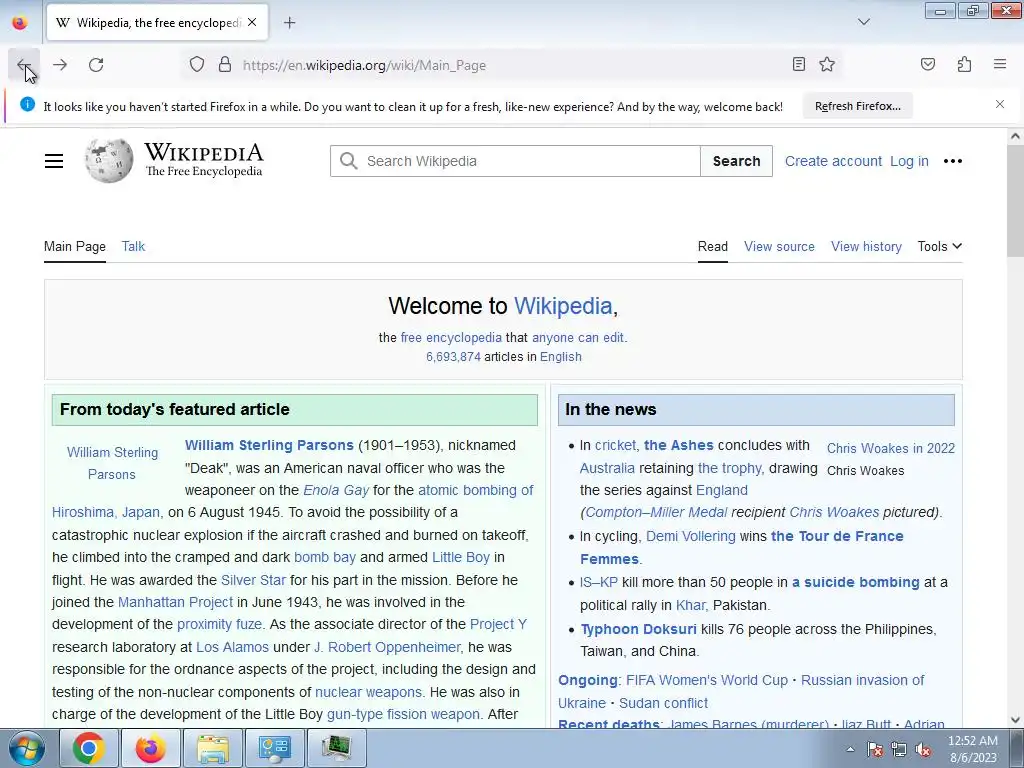
Task: Open the Wikipedia link in welcome heading
Action: pos(563,306)
